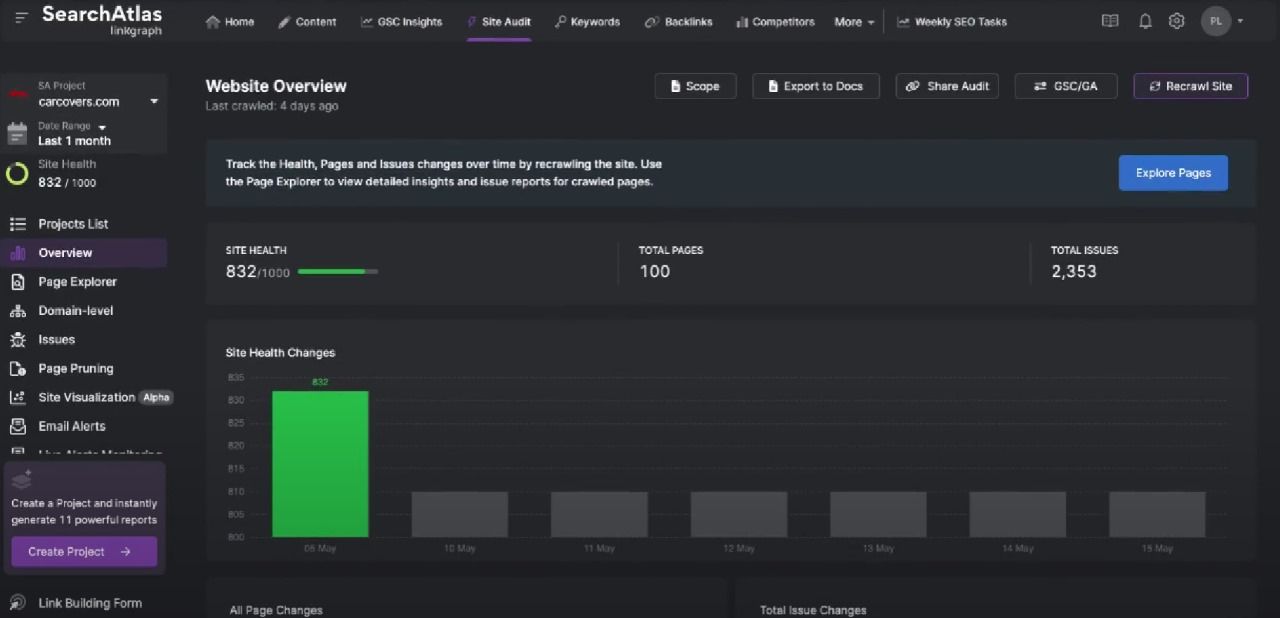Click the Site Health ring icon in sidebar
This screenshot has height=618, width=1280.
tap(17, 174)
